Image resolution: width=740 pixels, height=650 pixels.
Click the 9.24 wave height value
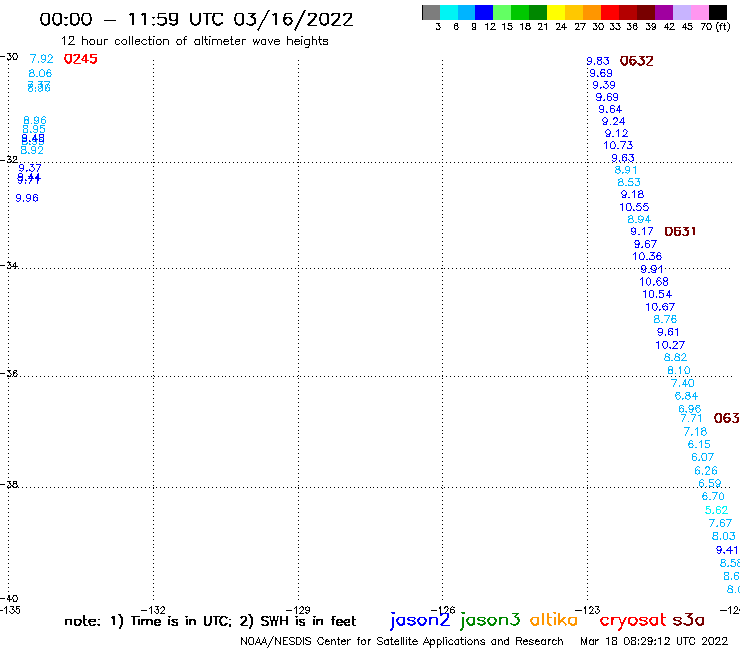click(x=613, y=121)
